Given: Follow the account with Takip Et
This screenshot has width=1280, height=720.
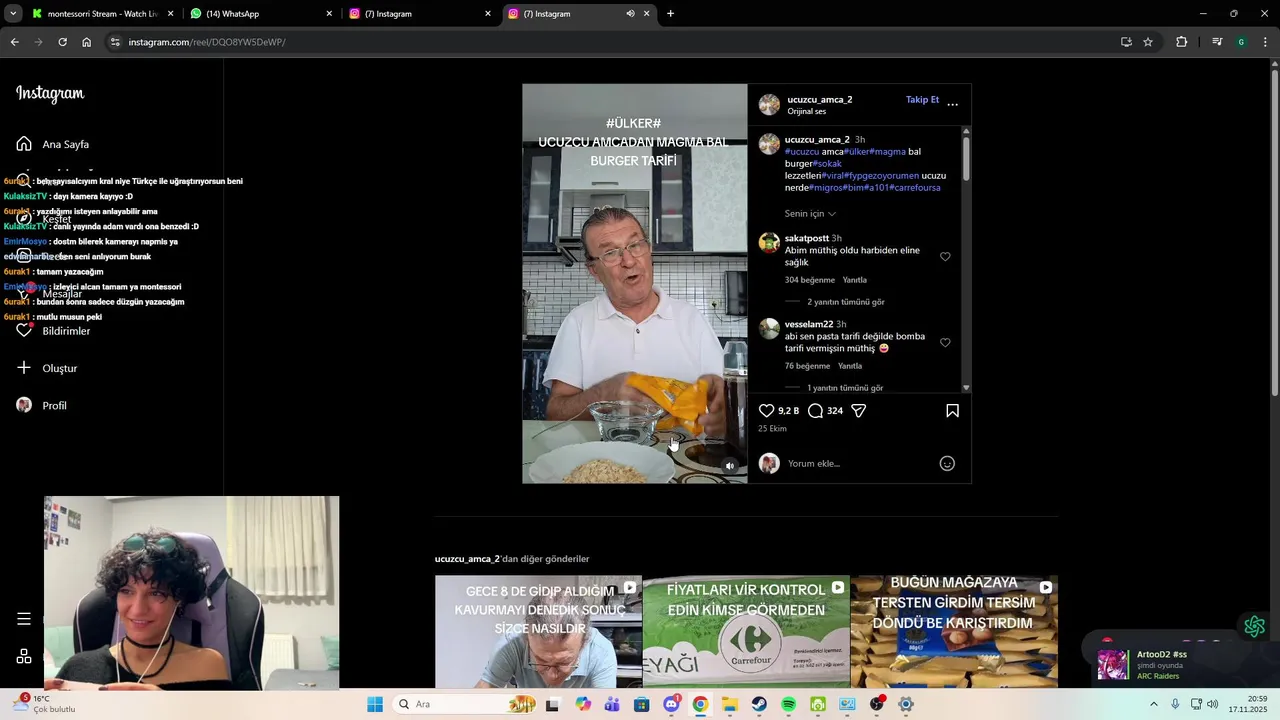Looking at the screenshot, I should 922,100.
